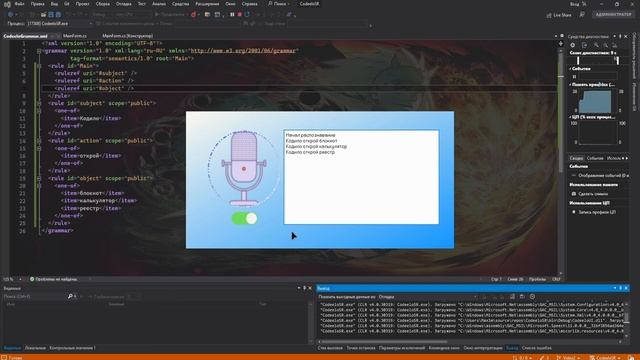Click the Live Share button

(559, 15)
